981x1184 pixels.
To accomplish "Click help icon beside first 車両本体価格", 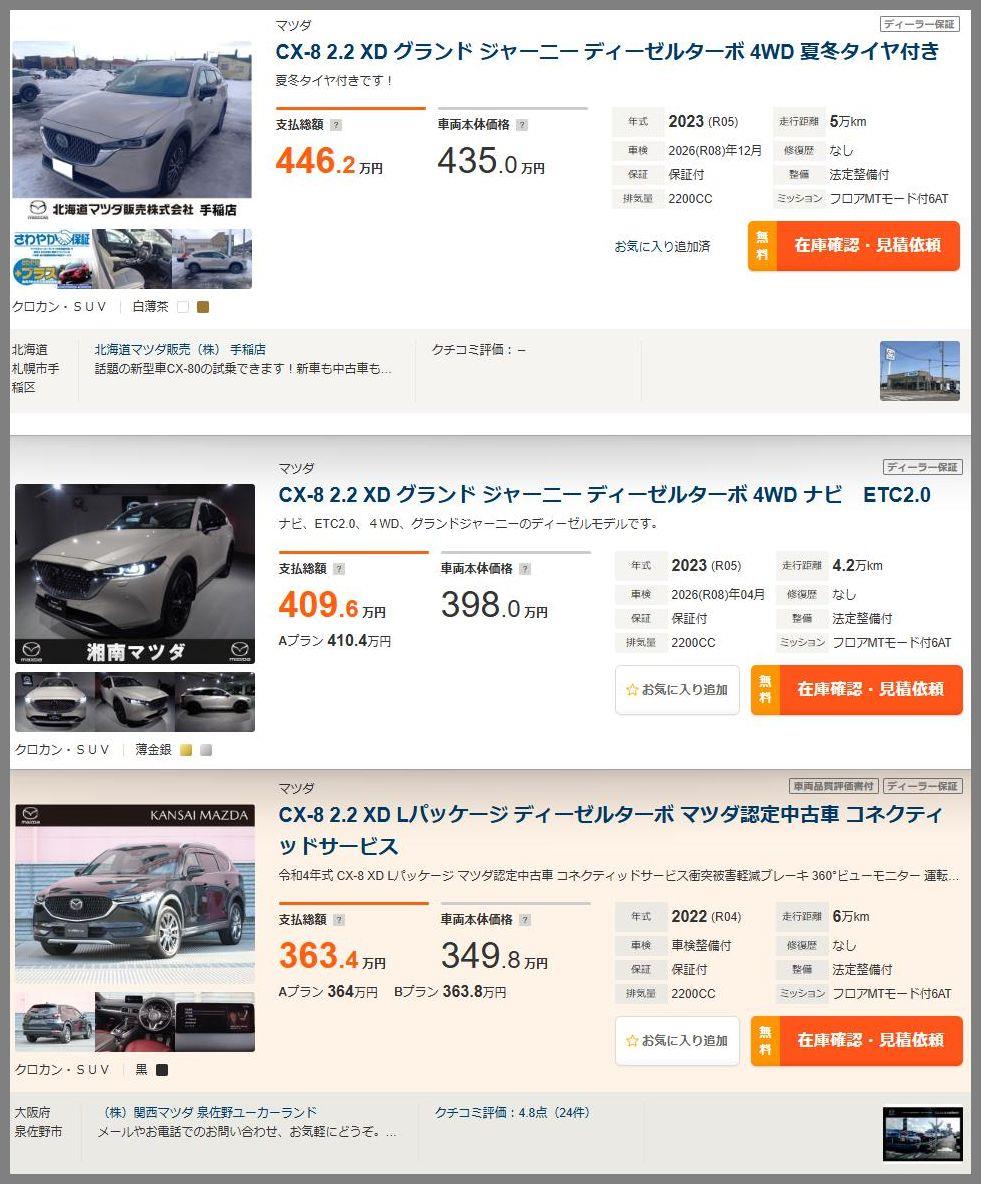I will coord(522,125).
